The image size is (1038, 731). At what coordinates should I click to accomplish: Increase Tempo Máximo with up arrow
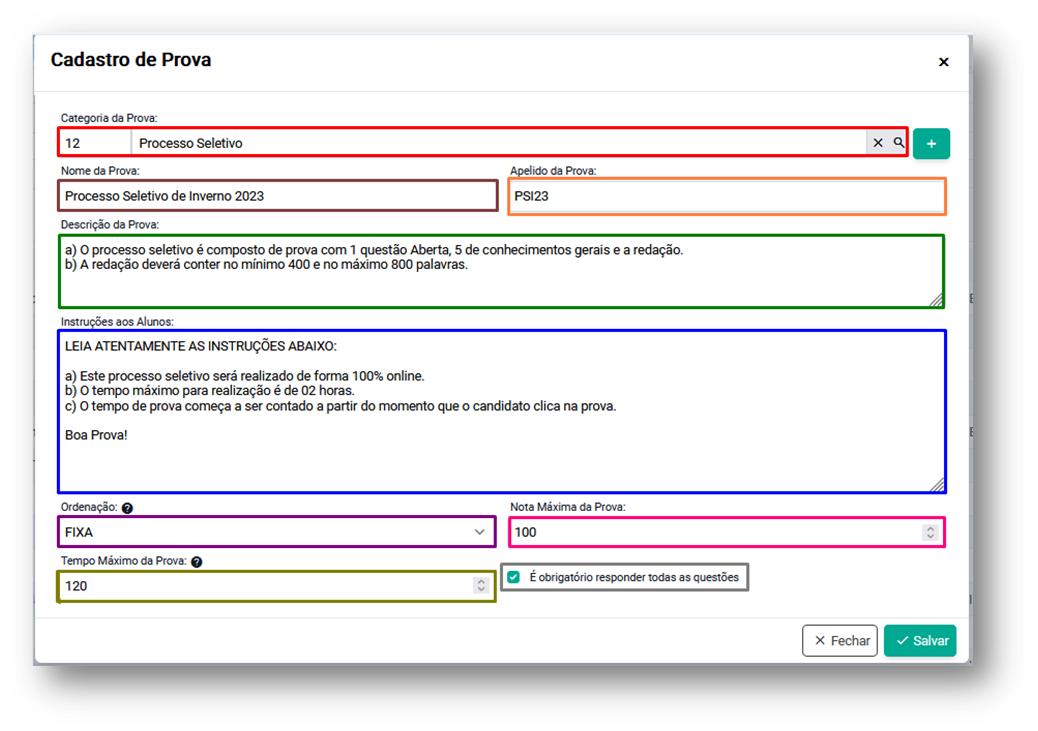tap(481, 581)
